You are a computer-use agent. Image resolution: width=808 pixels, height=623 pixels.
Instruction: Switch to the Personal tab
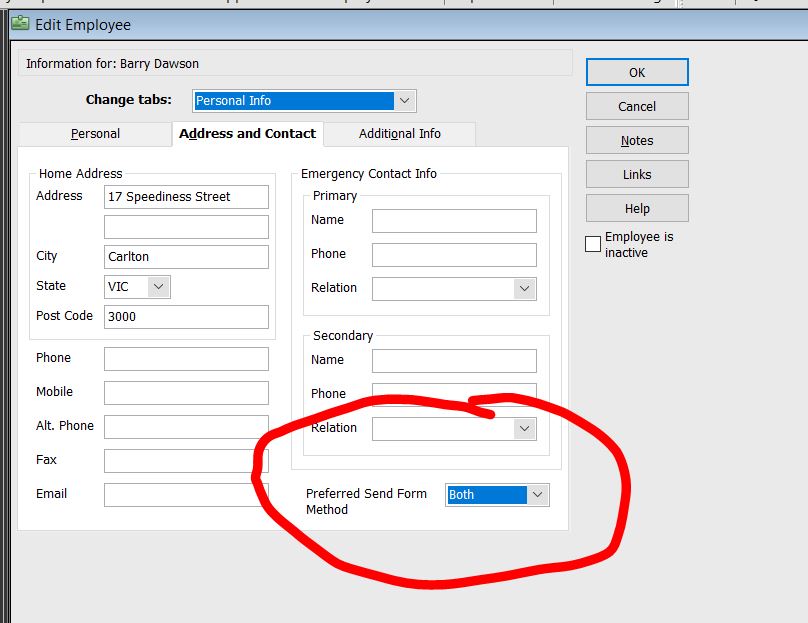pyautogui.click(x=95, y=134)
